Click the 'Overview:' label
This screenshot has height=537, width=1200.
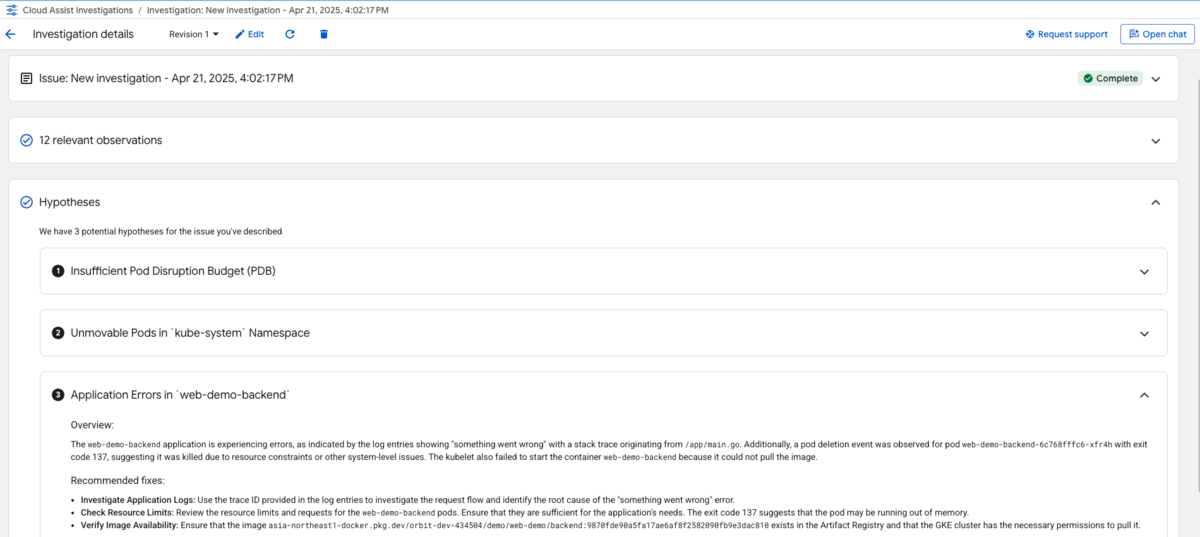(92, 425)
